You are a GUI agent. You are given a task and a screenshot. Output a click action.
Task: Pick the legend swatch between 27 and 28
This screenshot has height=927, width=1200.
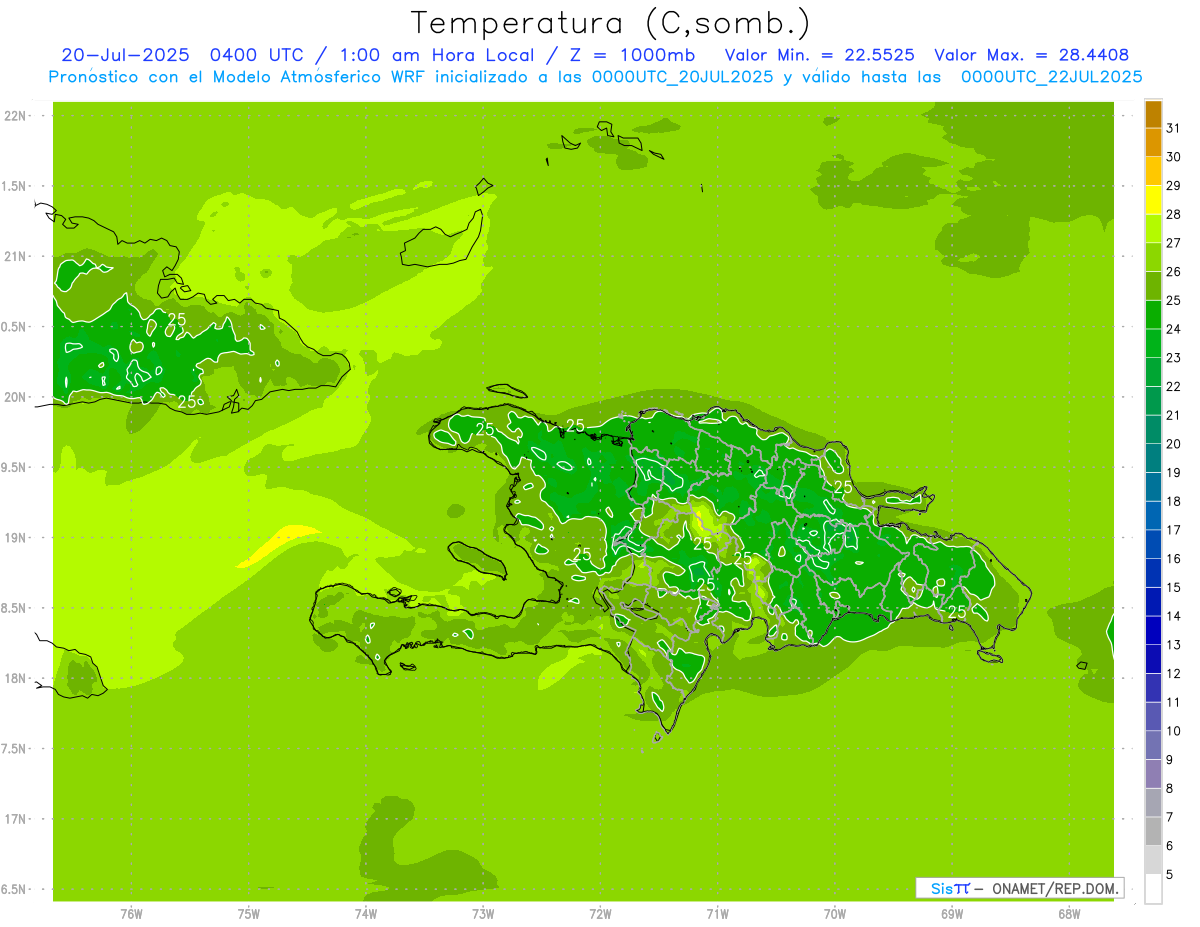click(x=1153, y=228)
